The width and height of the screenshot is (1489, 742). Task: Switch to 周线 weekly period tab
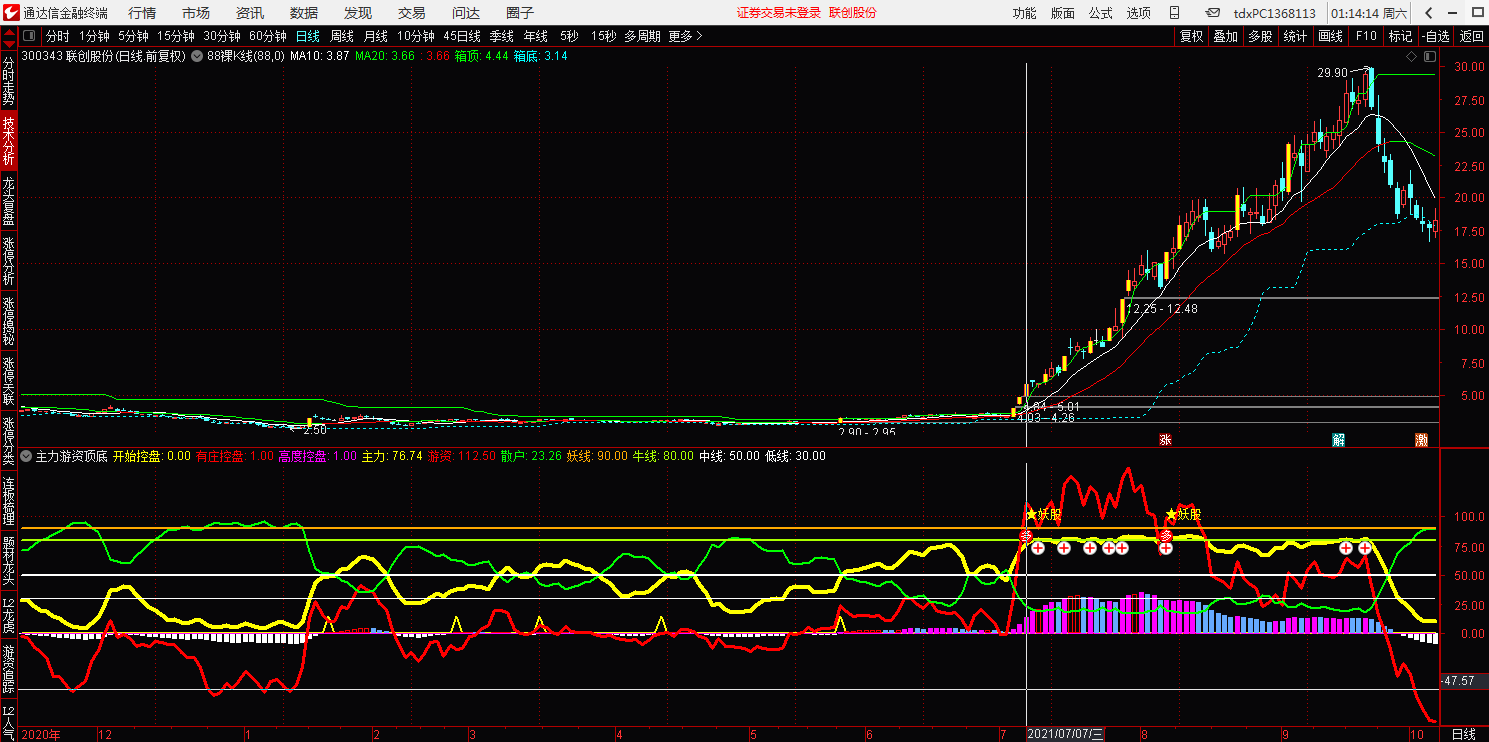pyautogui.click(x=342, y=36)
